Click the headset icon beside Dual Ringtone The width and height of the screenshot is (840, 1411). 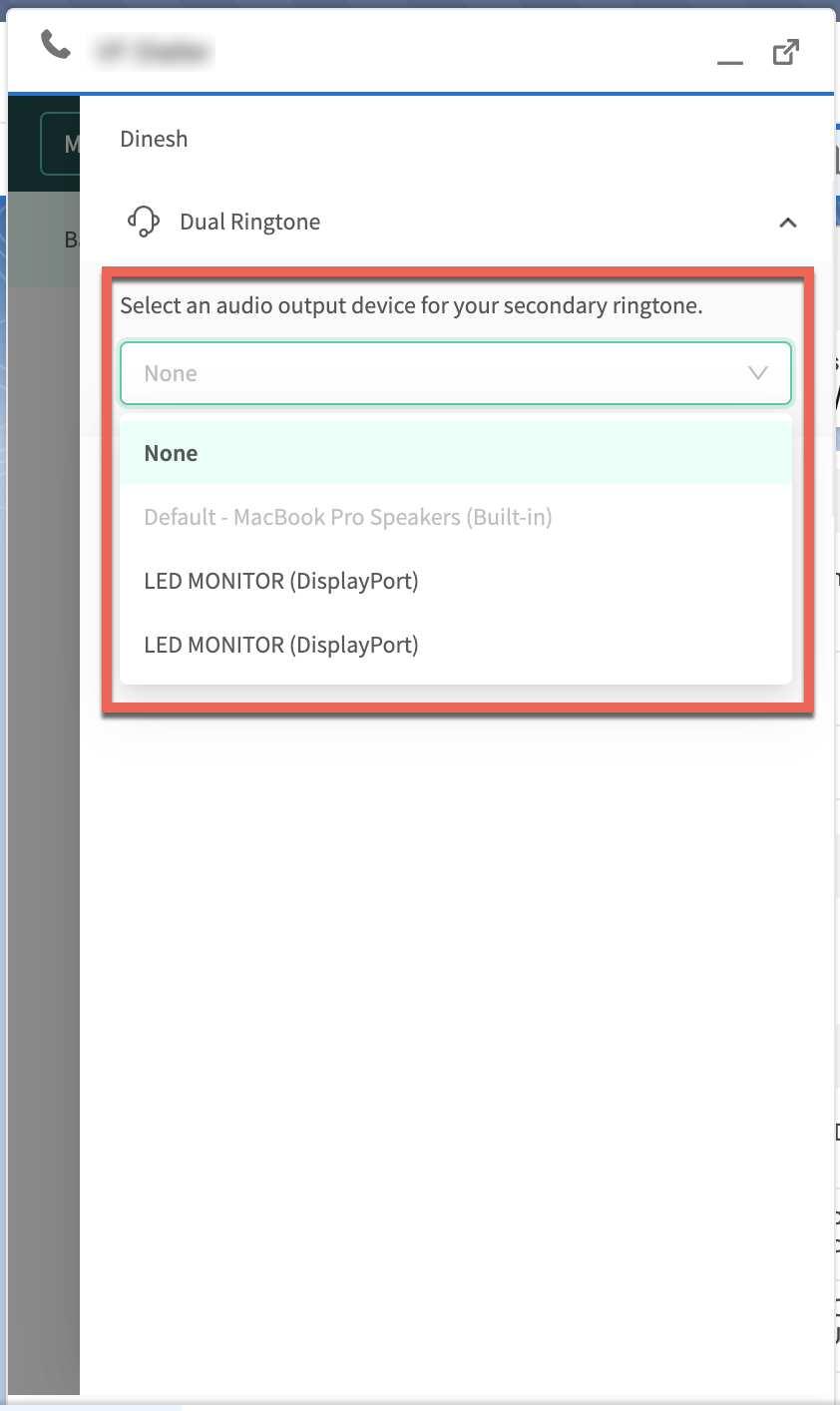145,221
